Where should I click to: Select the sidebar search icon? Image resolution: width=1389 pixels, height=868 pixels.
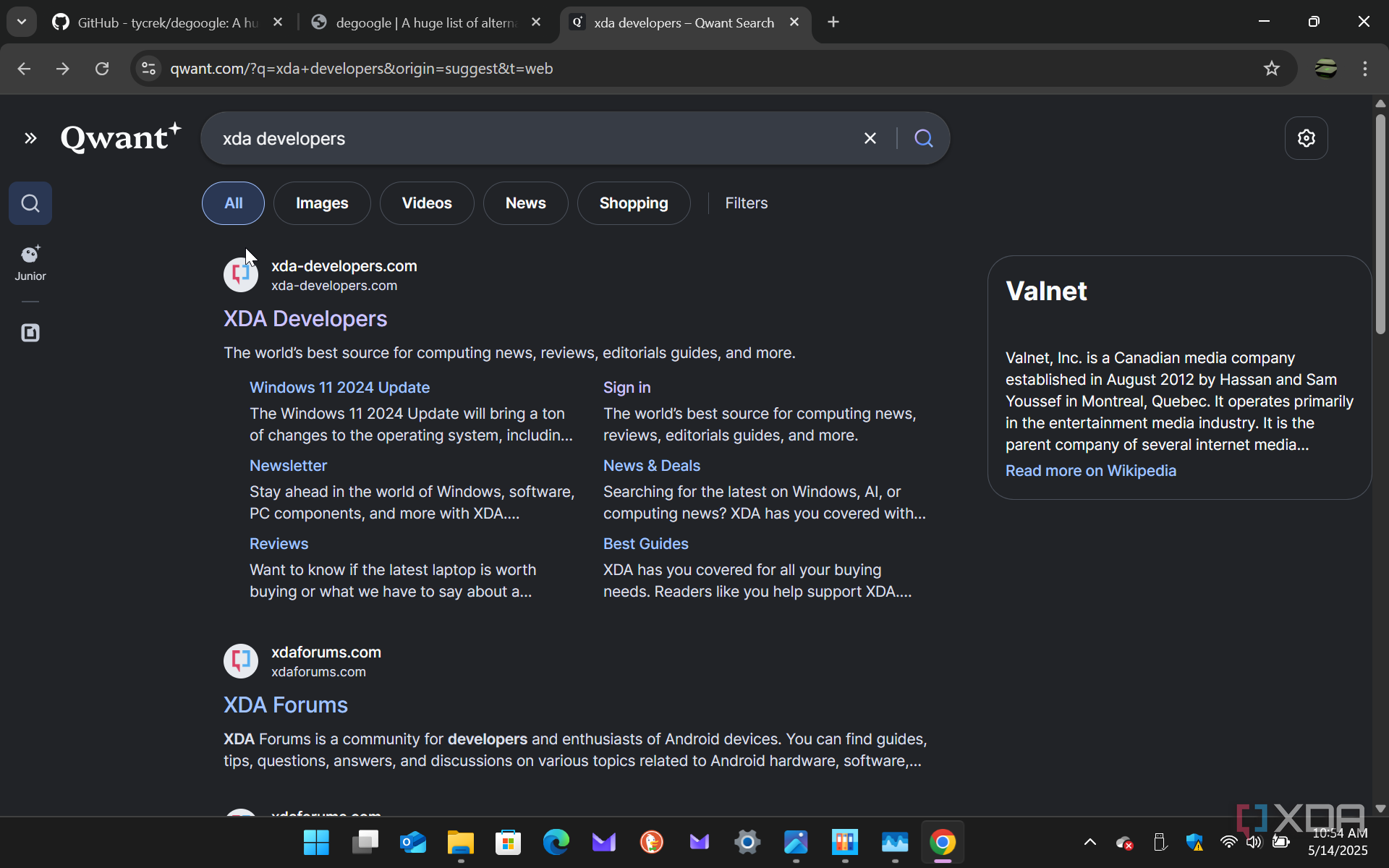[30, 203]
